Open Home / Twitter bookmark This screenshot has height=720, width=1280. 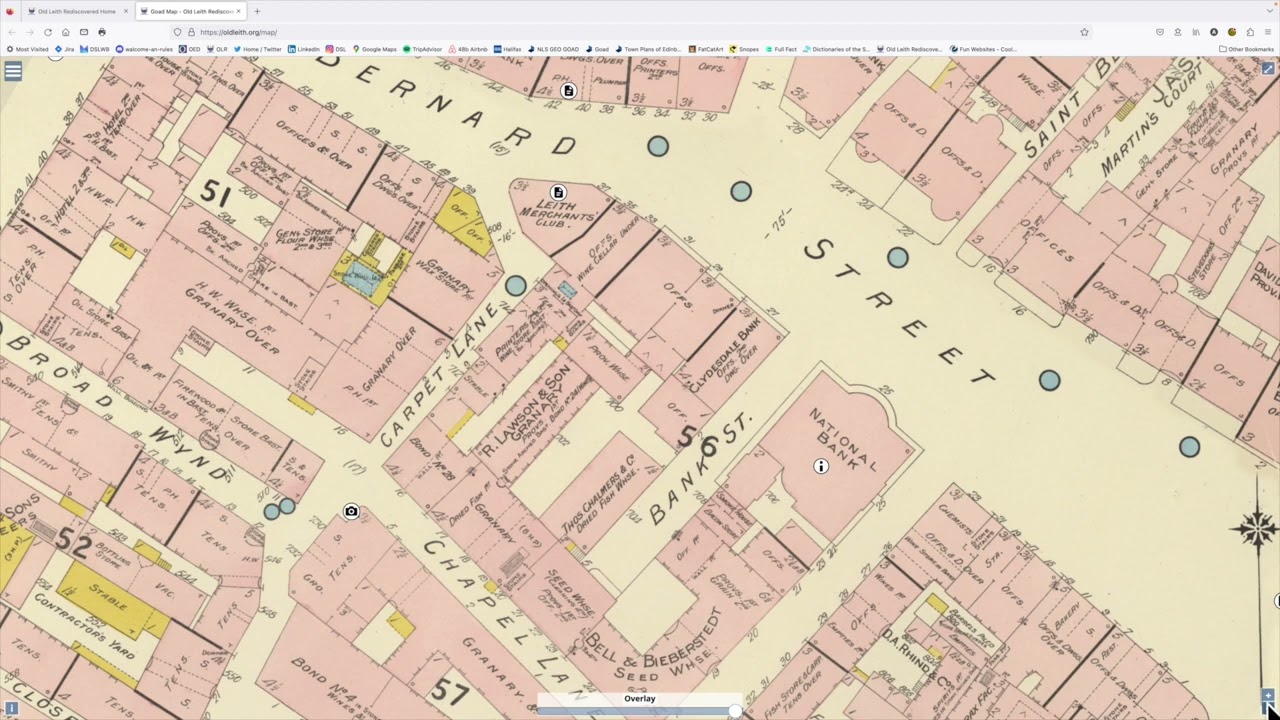(258, 49)
